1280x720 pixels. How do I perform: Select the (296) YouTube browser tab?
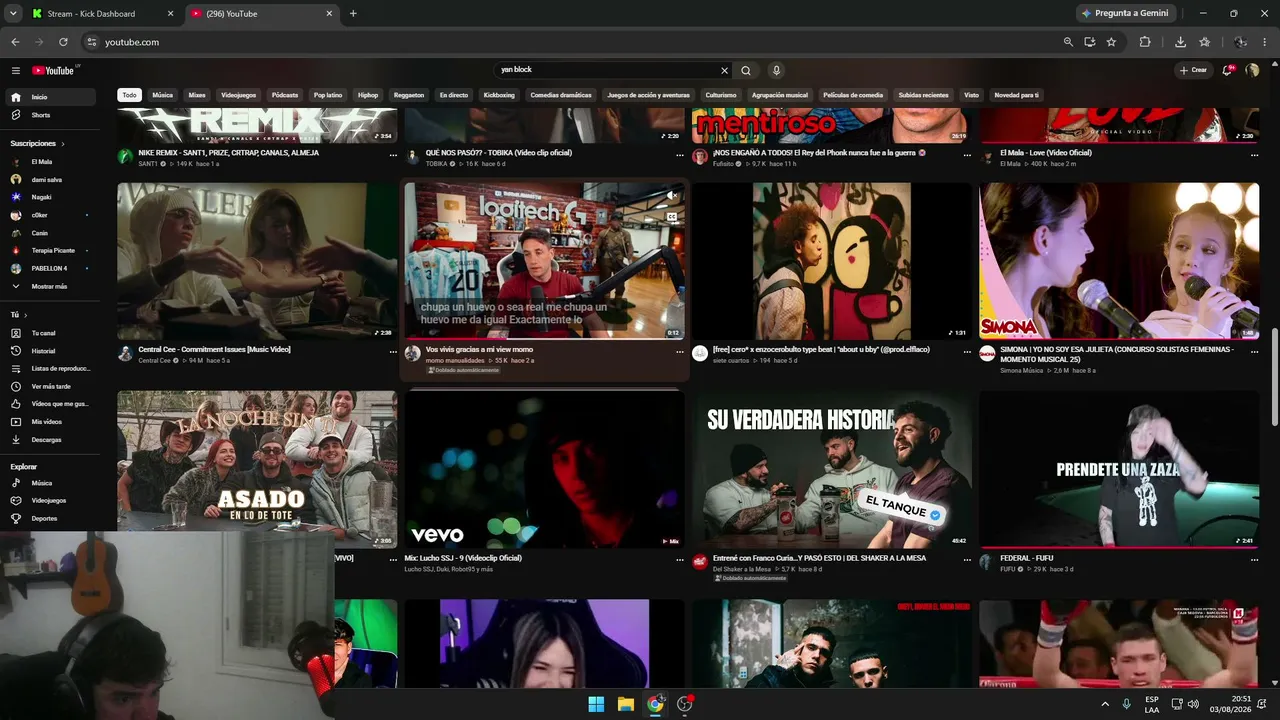tap(262, 14)
